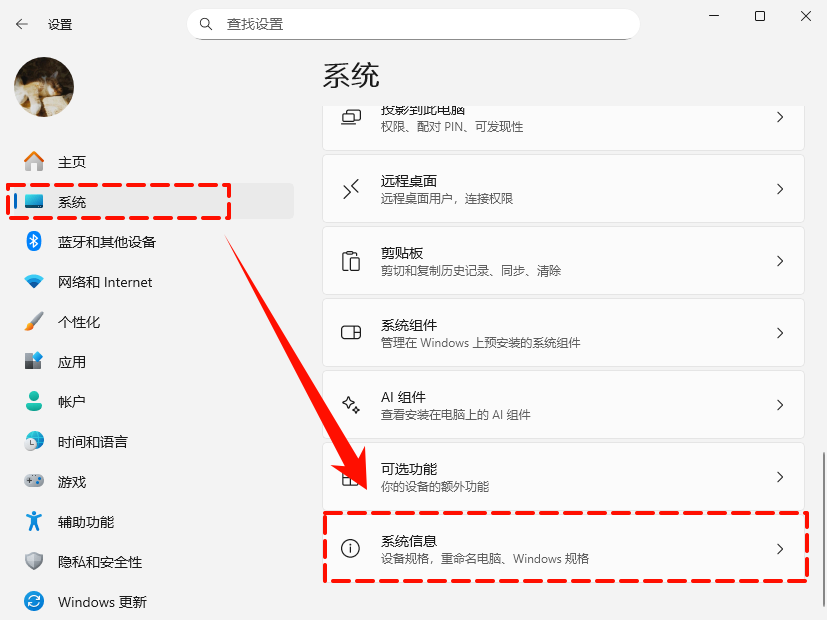Click the Bluetooth icon for 蓝牙和其他设备
Screen dimensions: 827x620
pos(34,241)
